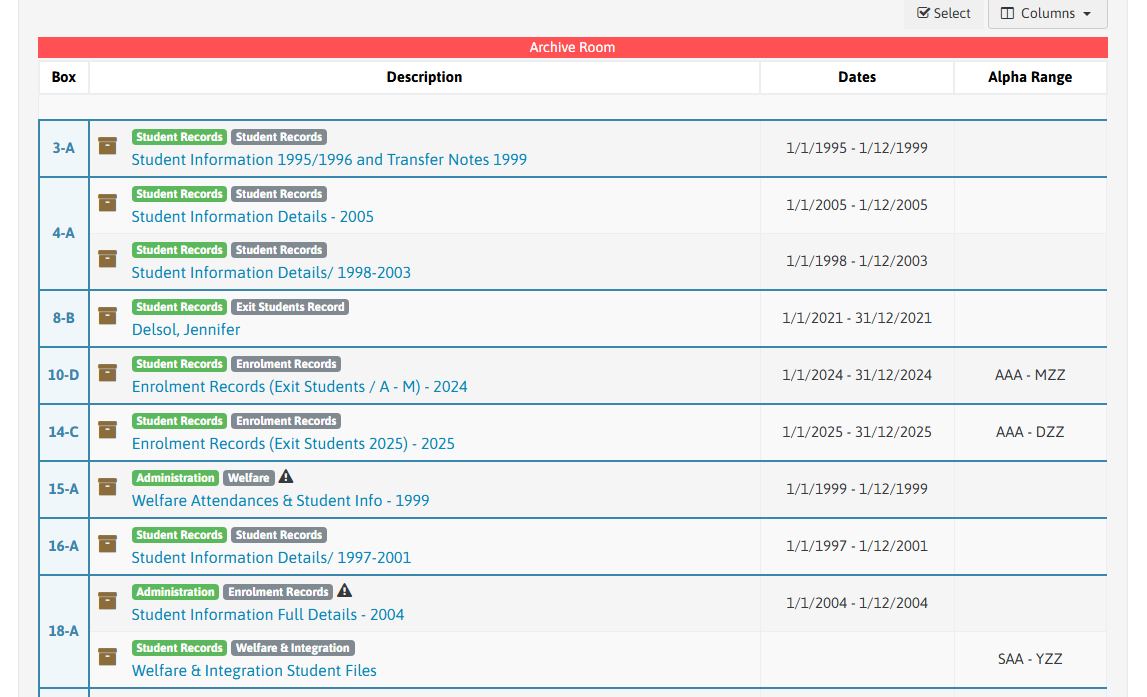Click box label 8-B

coord(64,317)
